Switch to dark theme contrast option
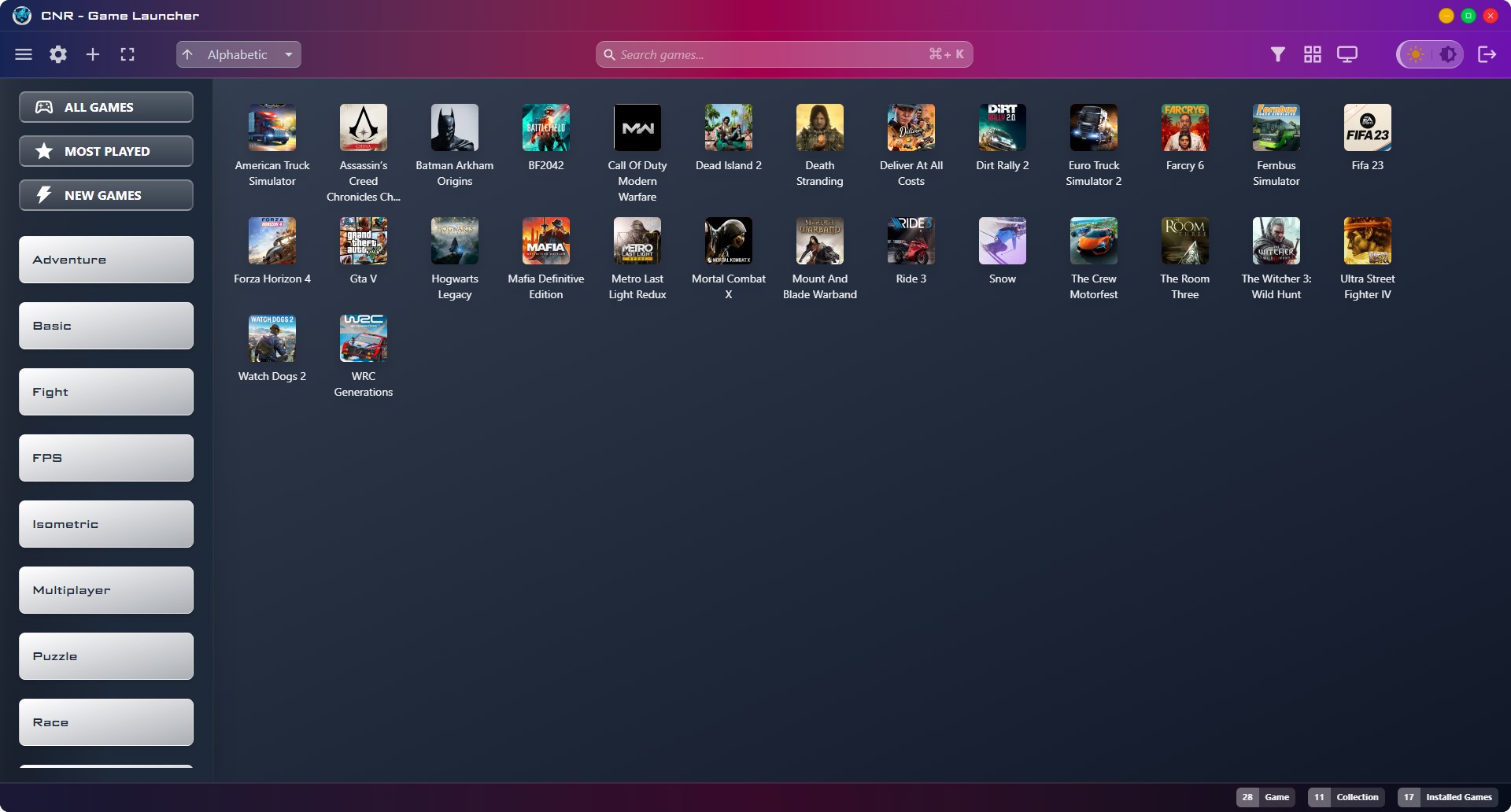Screen dimensions: 1511x812 tap(1448, 54)
